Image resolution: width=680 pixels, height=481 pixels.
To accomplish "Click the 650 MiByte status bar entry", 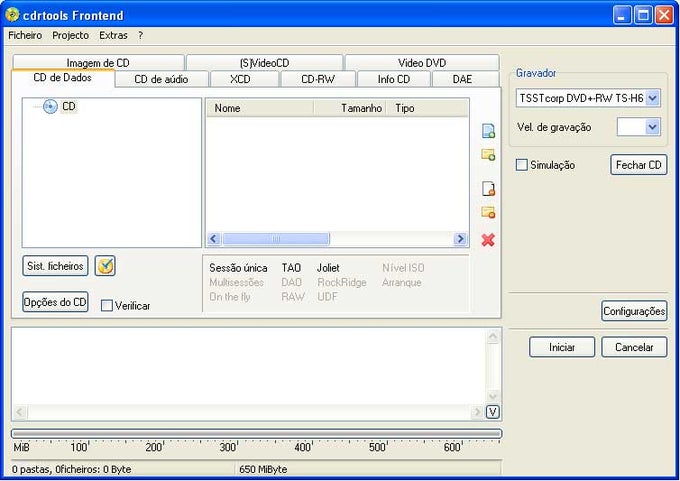I will coord(263,469).
